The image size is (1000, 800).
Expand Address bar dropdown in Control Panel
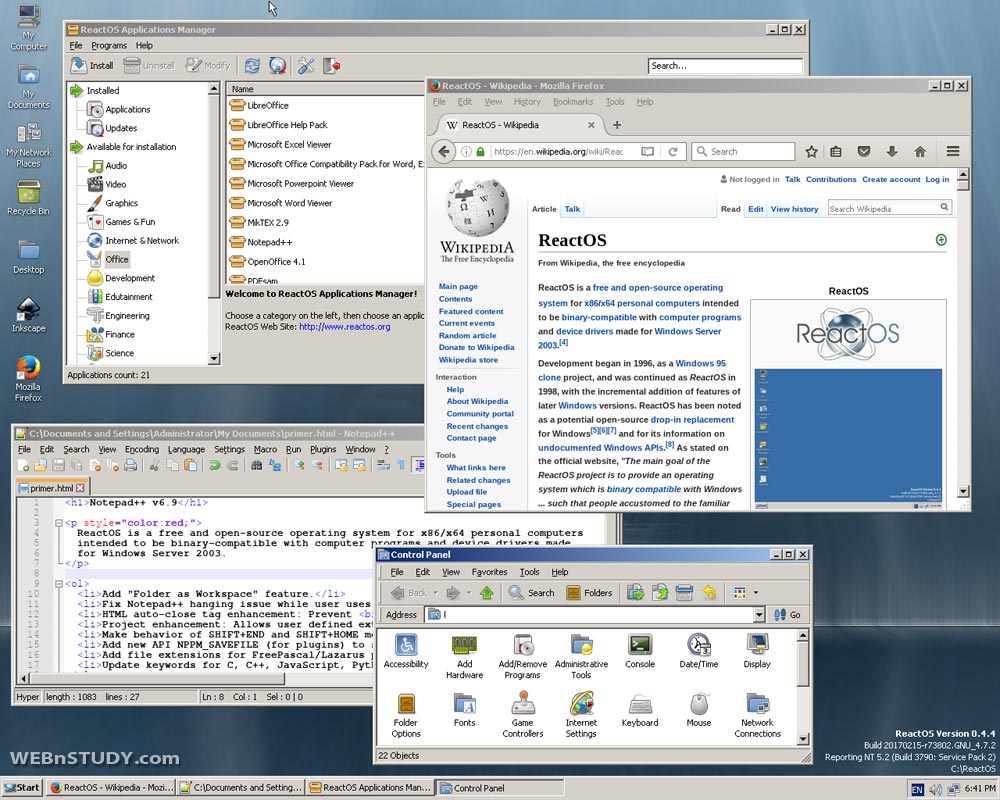[759, 615]
